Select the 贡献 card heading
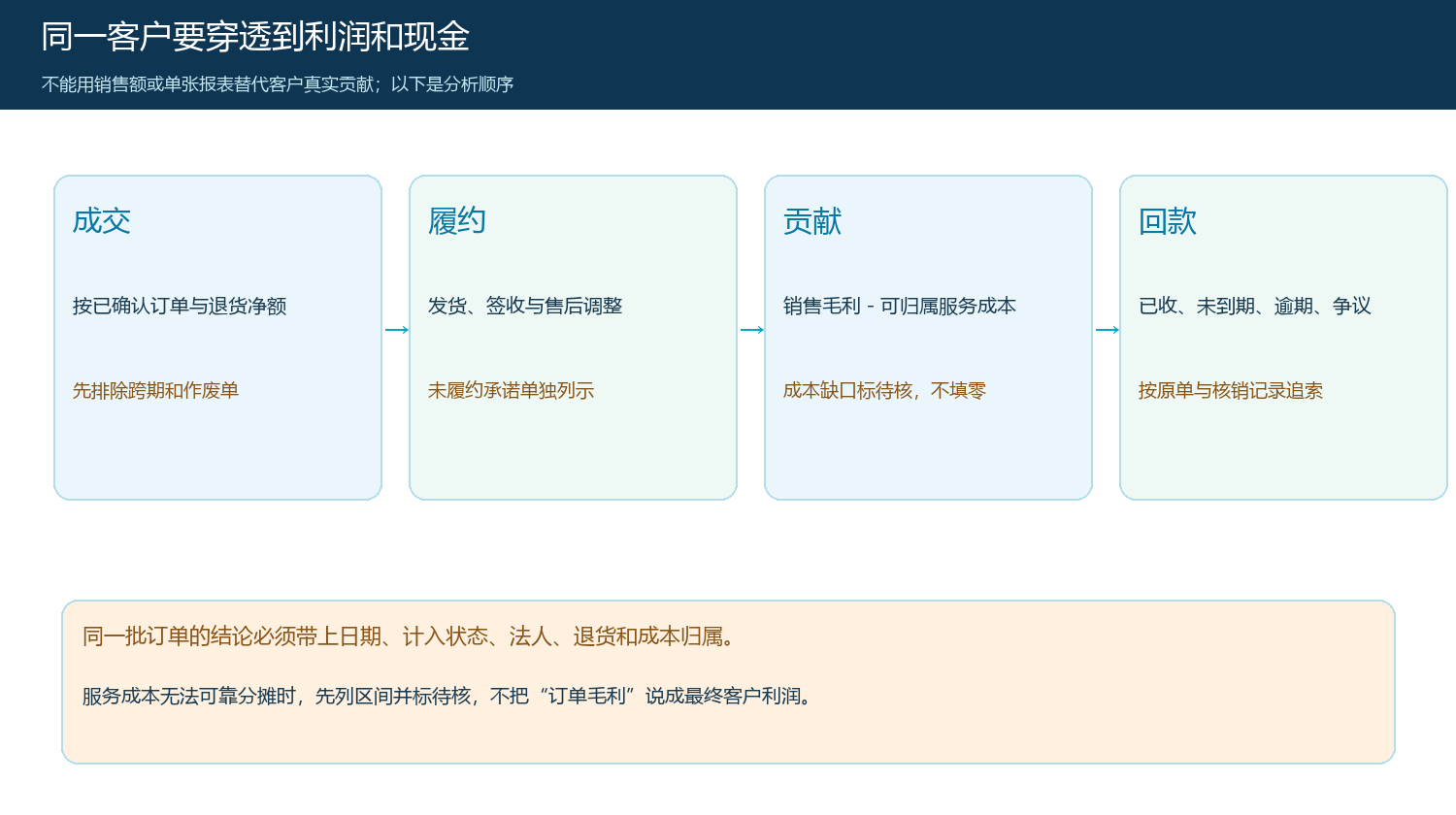The height and width of the screenshot is (815, 1456). click(x=812, y=221)
